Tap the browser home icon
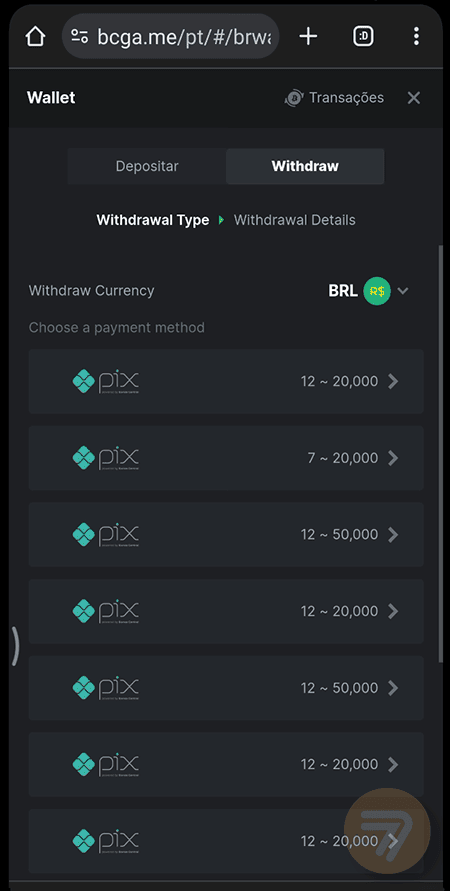Viewport: 450px width, 891px height. point(35,37)
